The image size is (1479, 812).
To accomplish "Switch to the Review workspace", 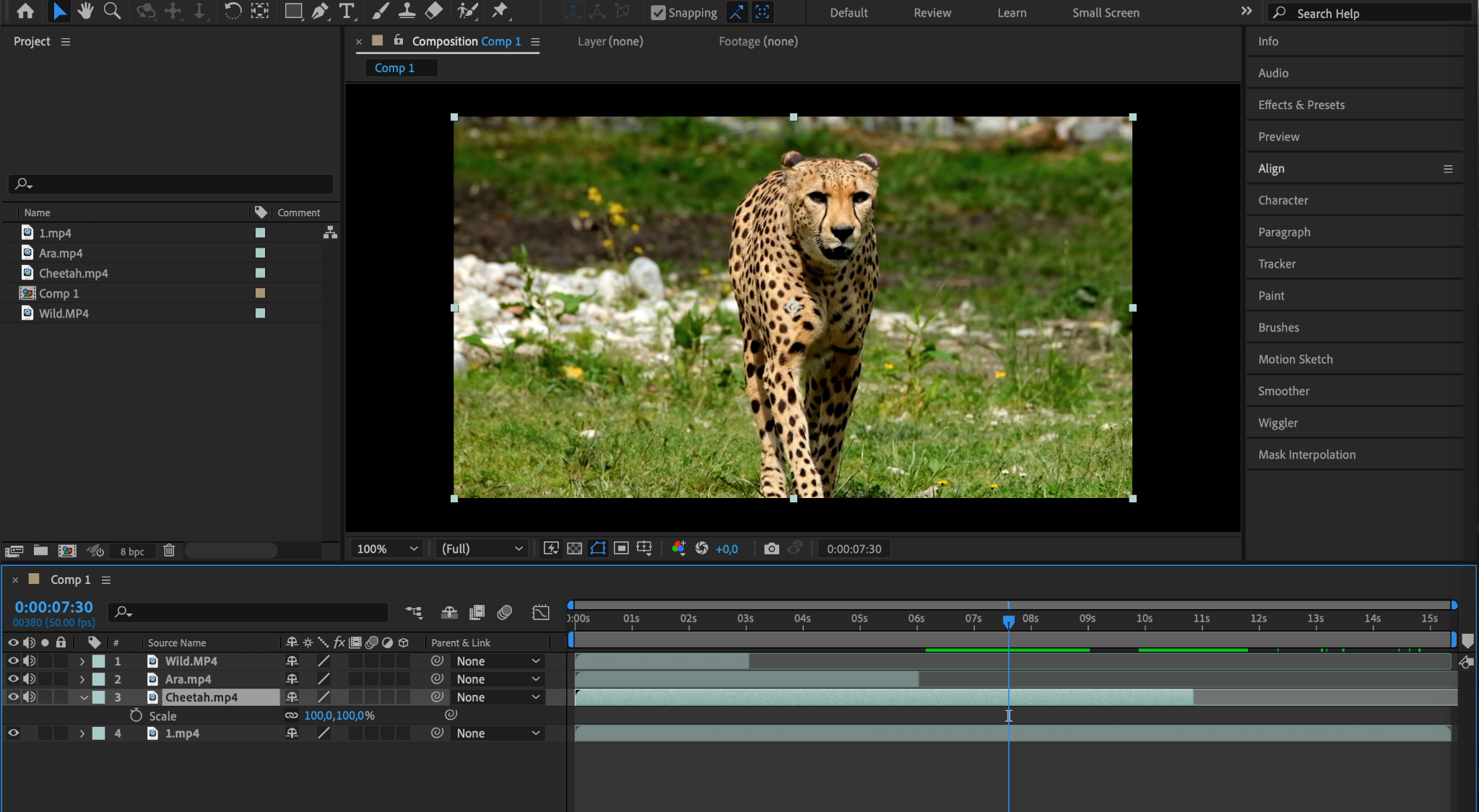I will pos(932,12).
